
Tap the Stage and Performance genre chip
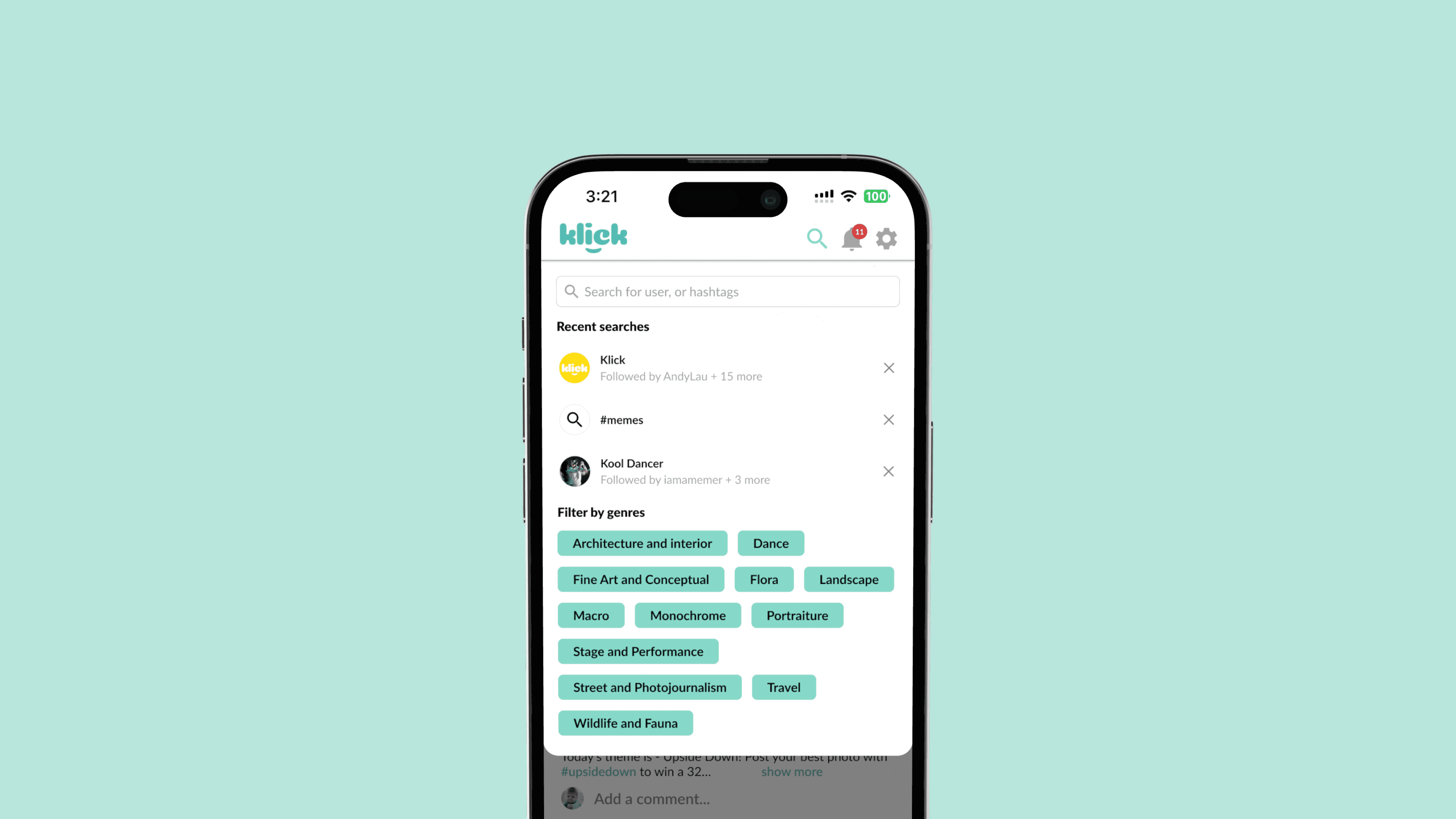638,651
